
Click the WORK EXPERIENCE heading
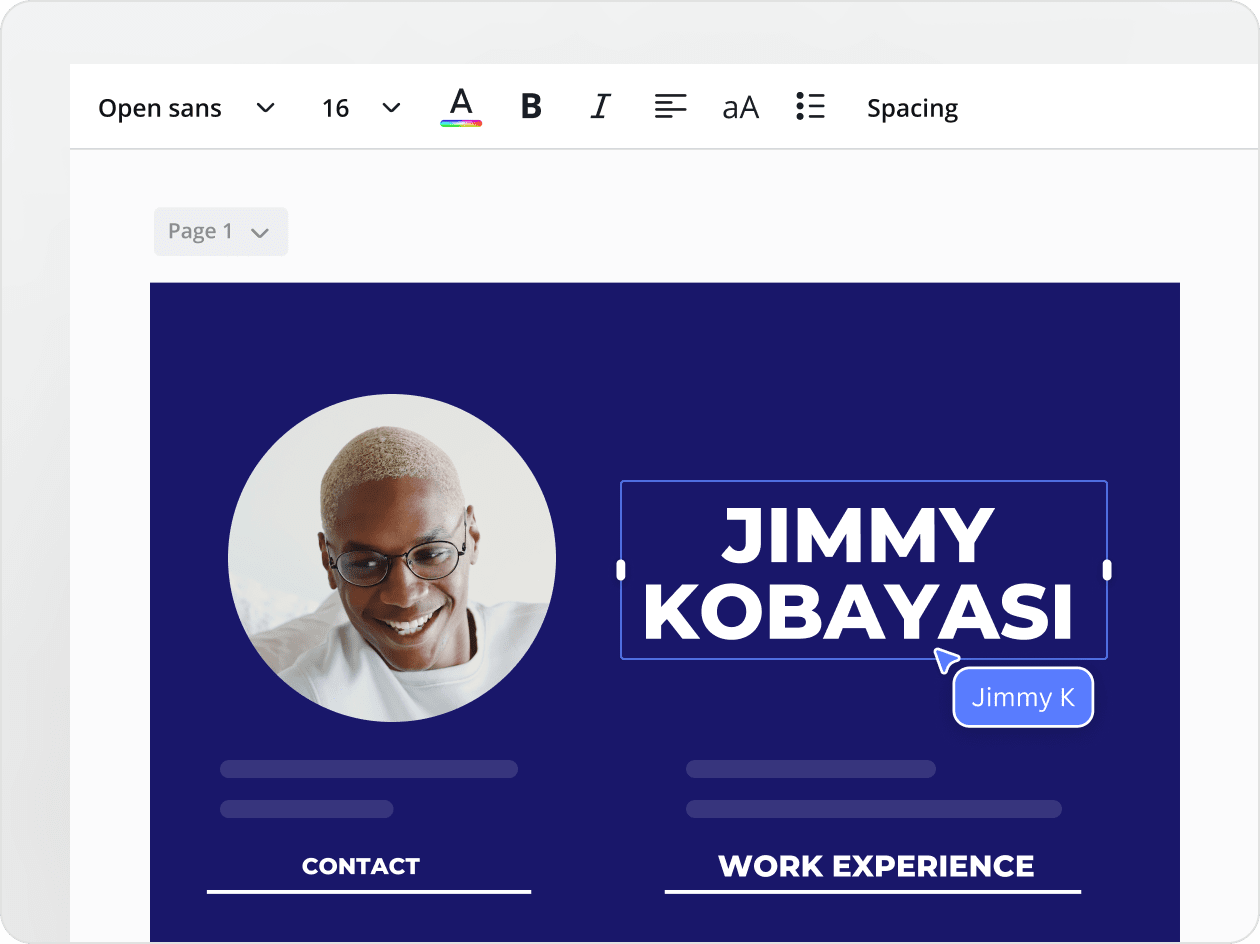(x=876, y=866)
